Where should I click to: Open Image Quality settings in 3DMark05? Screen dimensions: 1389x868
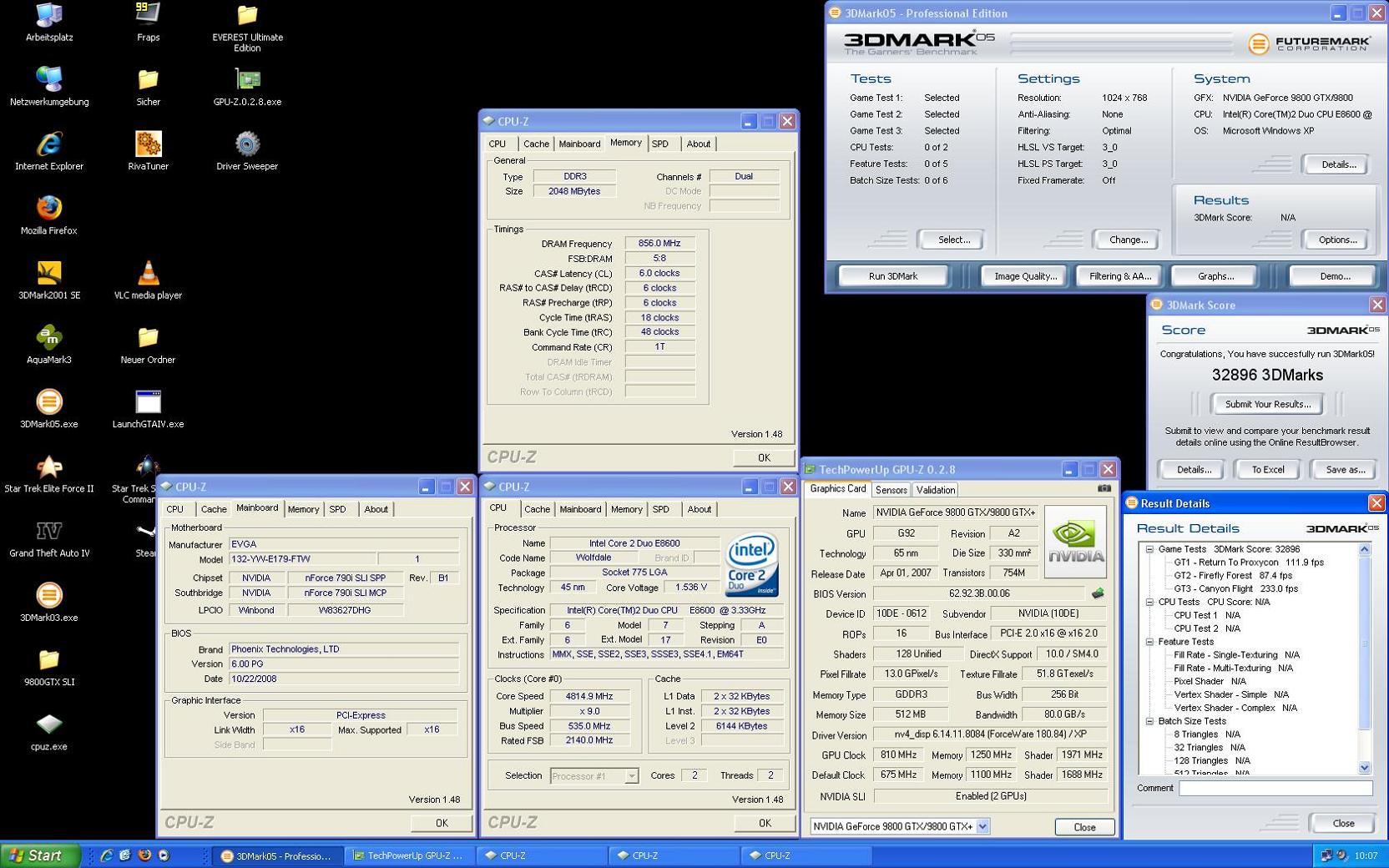pyautogui.click(x=1025, y=276)
